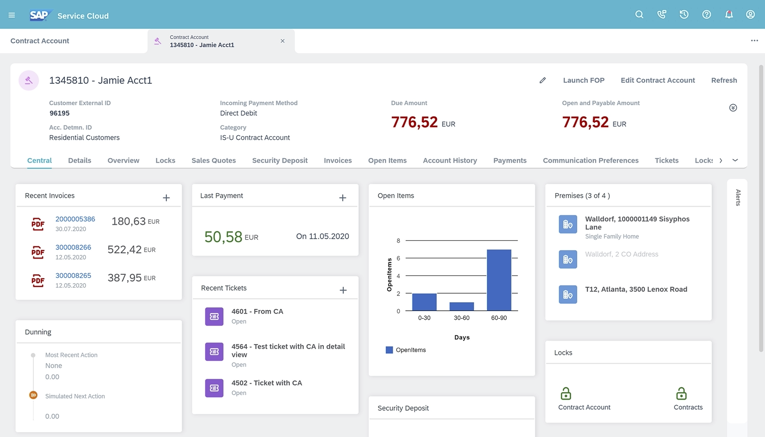Expand the tab overflow dropdown chevron

735,160
